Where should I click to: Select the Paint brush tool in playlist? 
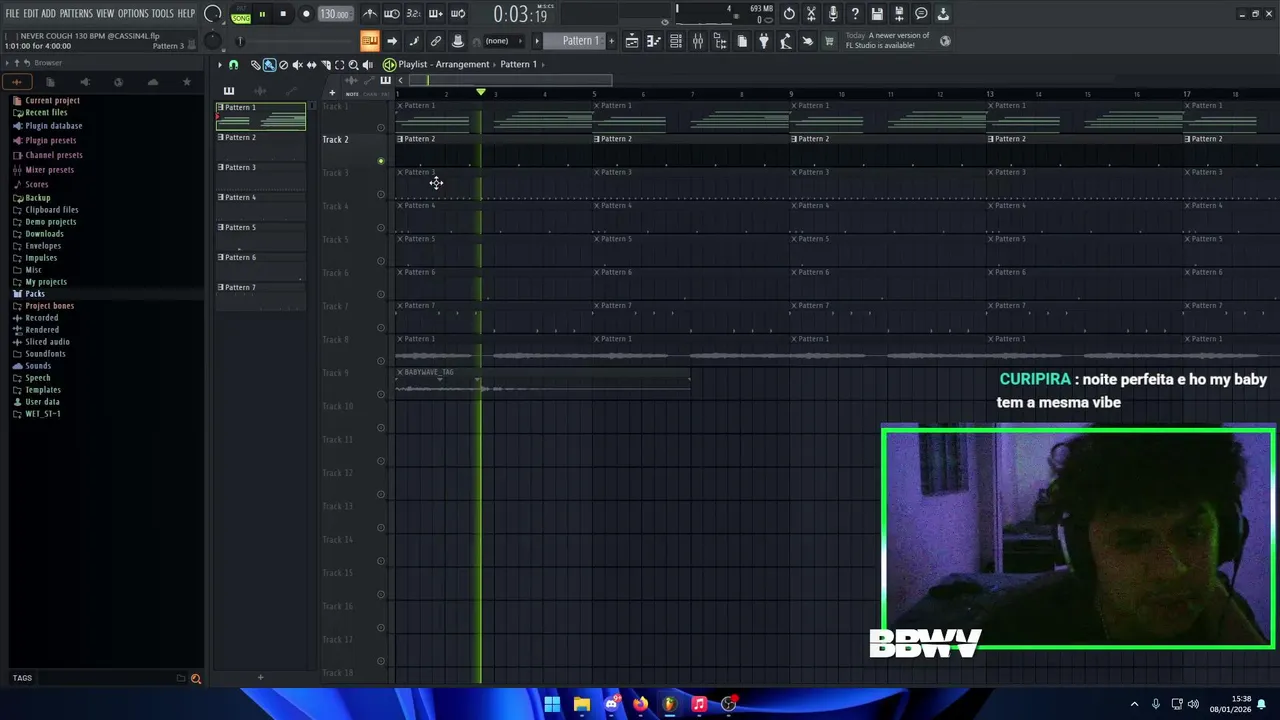click(269, 65)
